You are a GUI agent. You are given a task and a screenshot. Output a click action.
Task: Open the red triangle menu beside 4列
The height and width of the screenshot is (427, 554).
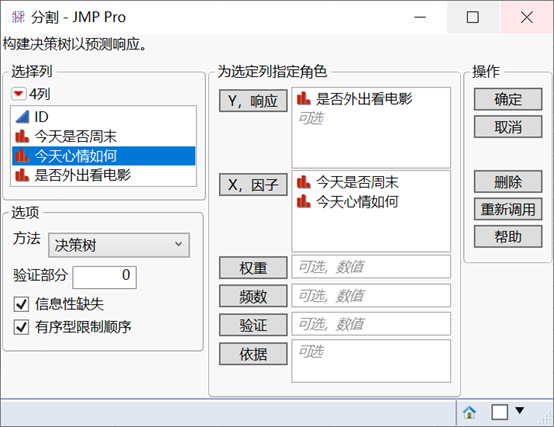[x=18, y=94]
